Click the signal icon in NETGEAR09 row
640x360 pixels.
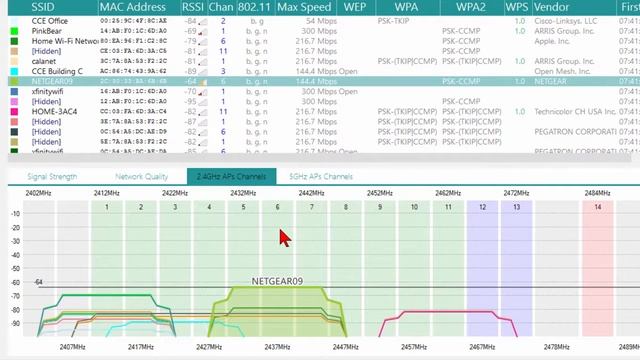pos(203,82)
